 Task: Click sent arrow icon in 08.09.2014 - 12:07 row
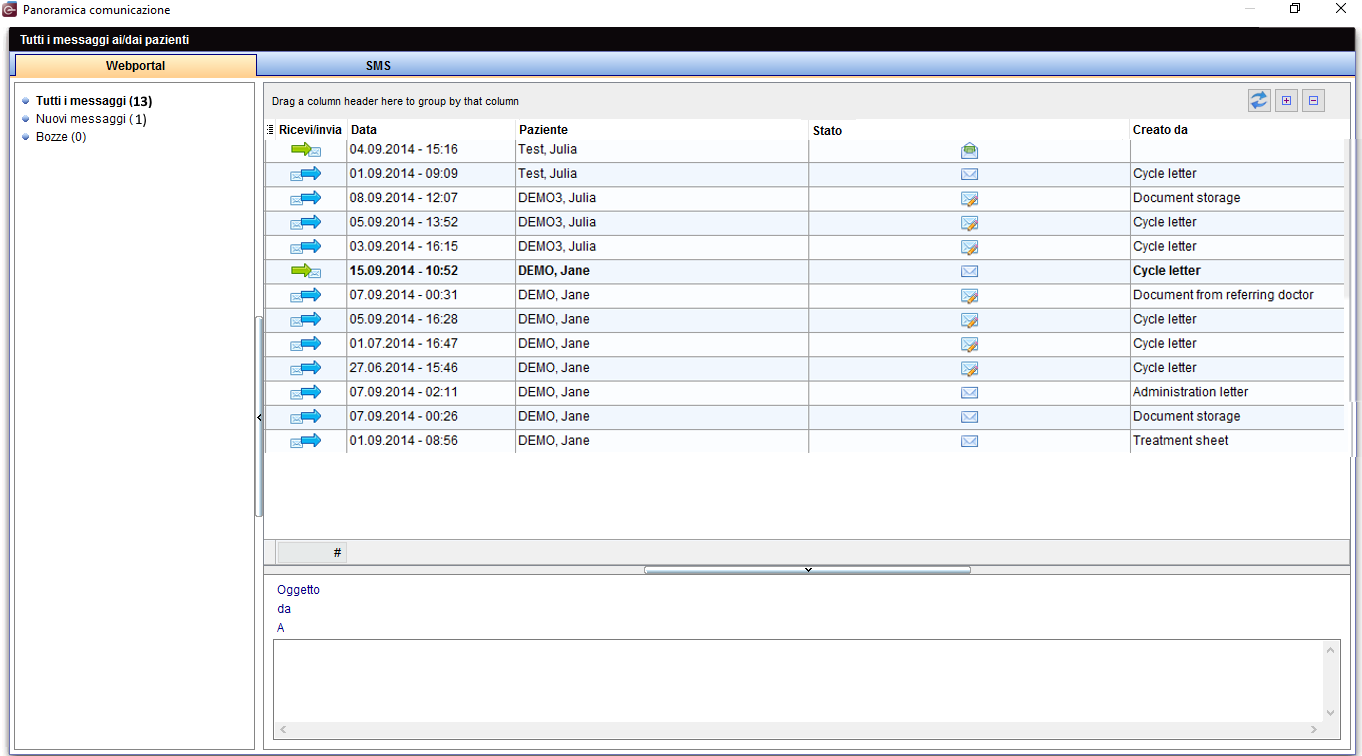click(306, 198)
